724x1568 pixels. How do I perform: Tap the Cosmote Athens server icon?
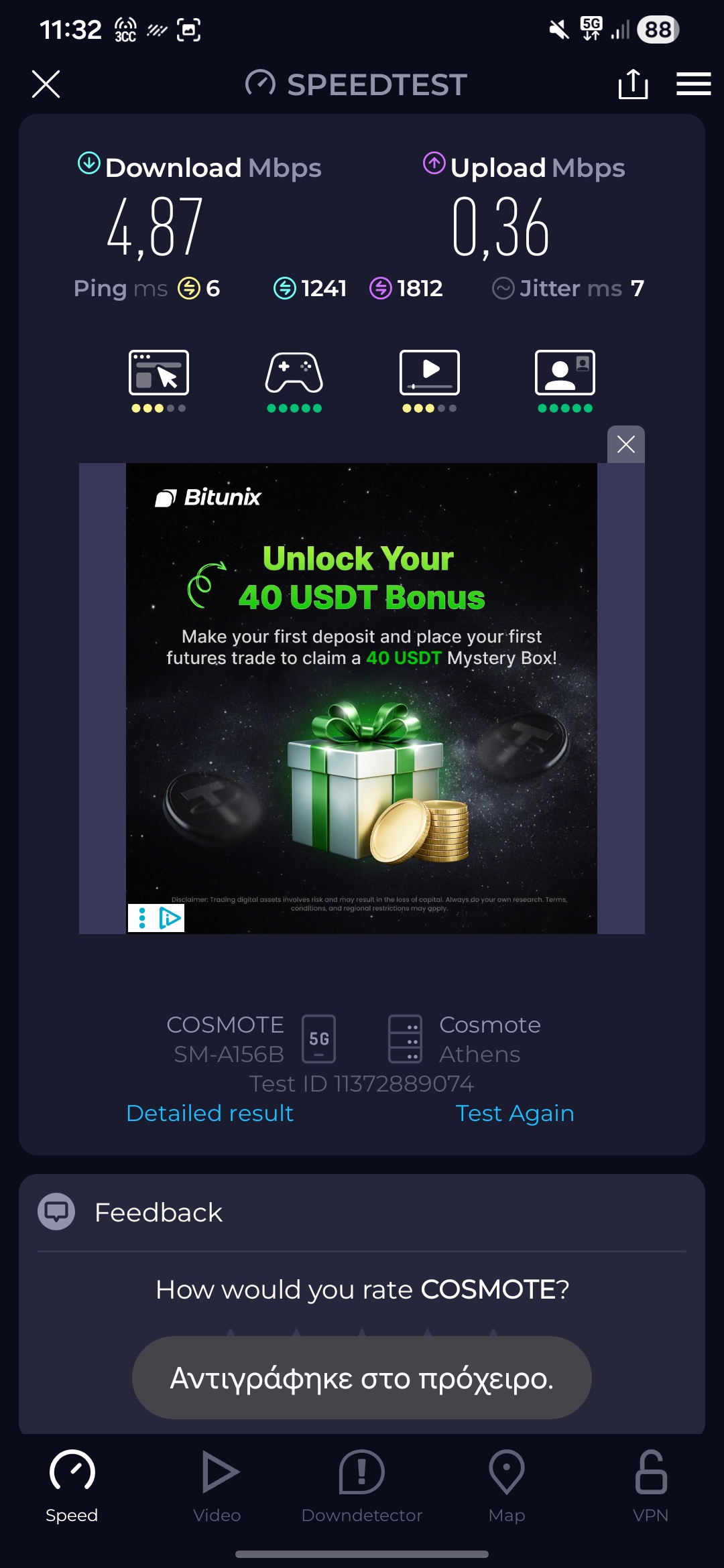405,1039
